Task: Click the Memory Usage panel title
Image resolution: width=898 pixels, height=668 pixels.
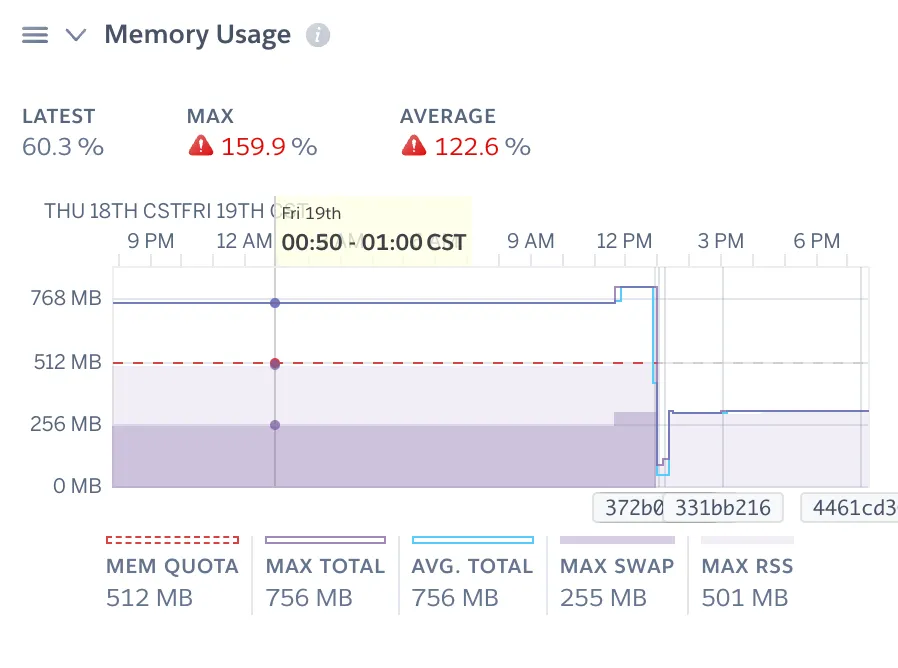Action: [x=197, y=35]
